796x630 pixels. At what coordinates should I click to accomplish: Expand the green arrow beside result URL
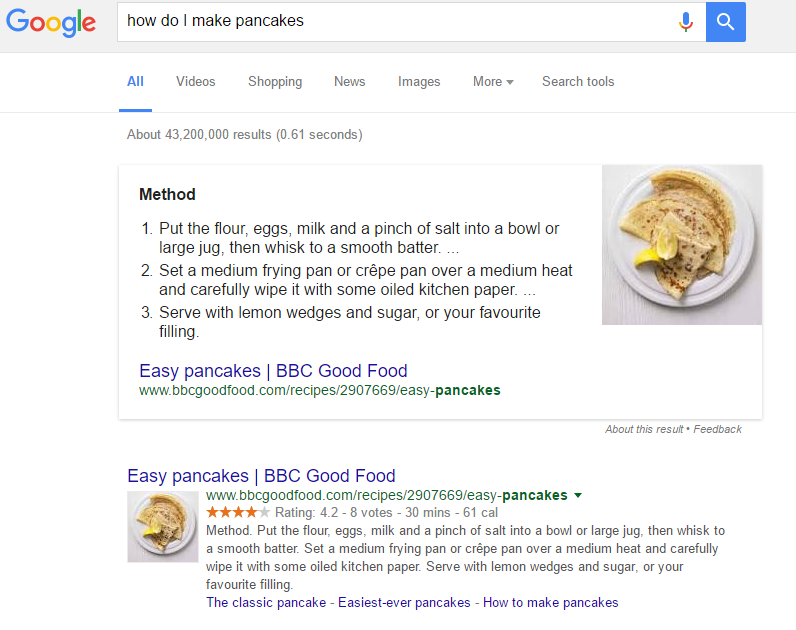click(x=578, y=495)
